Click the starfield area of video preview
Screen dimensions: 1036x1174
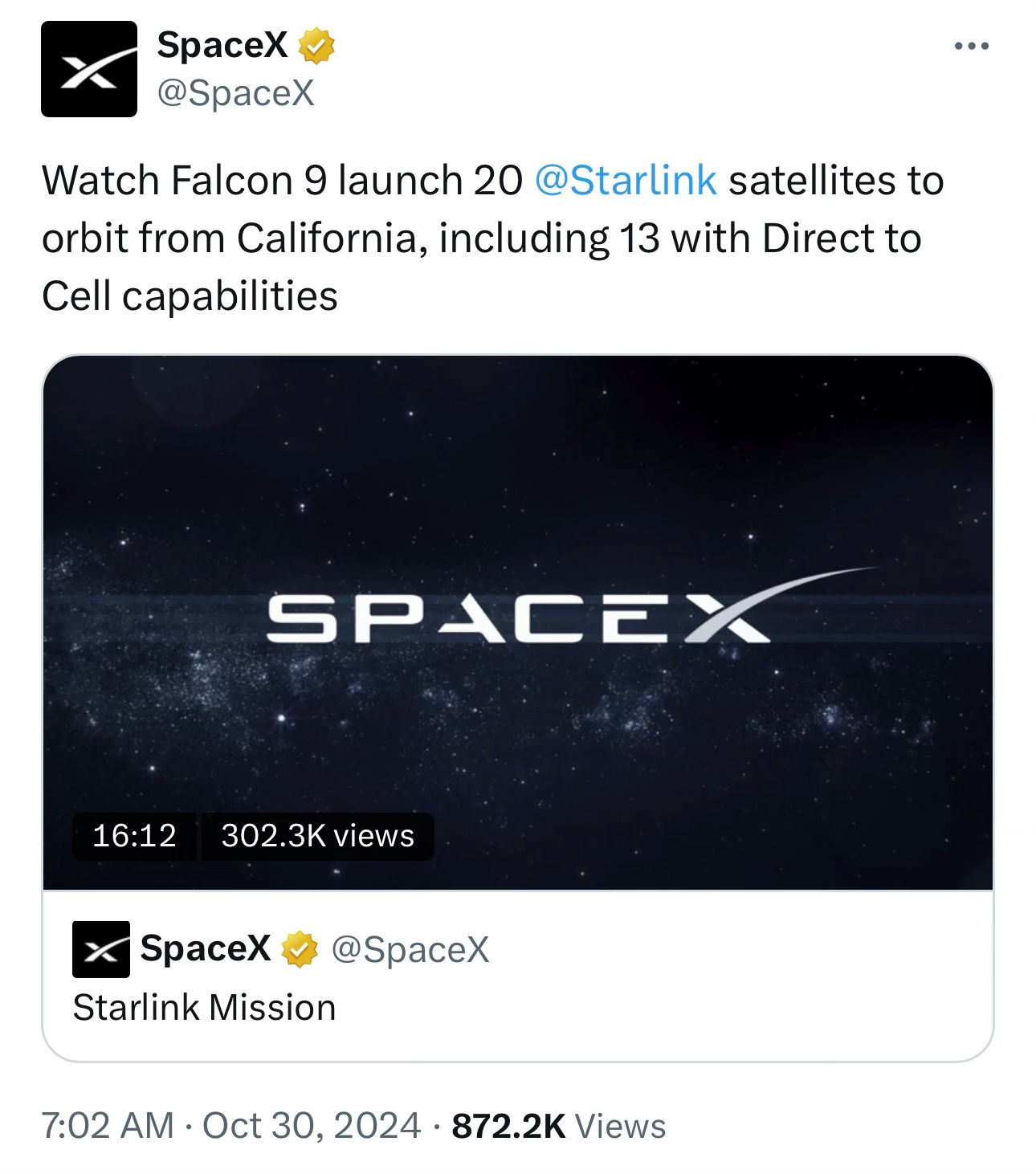click(518, 450)
